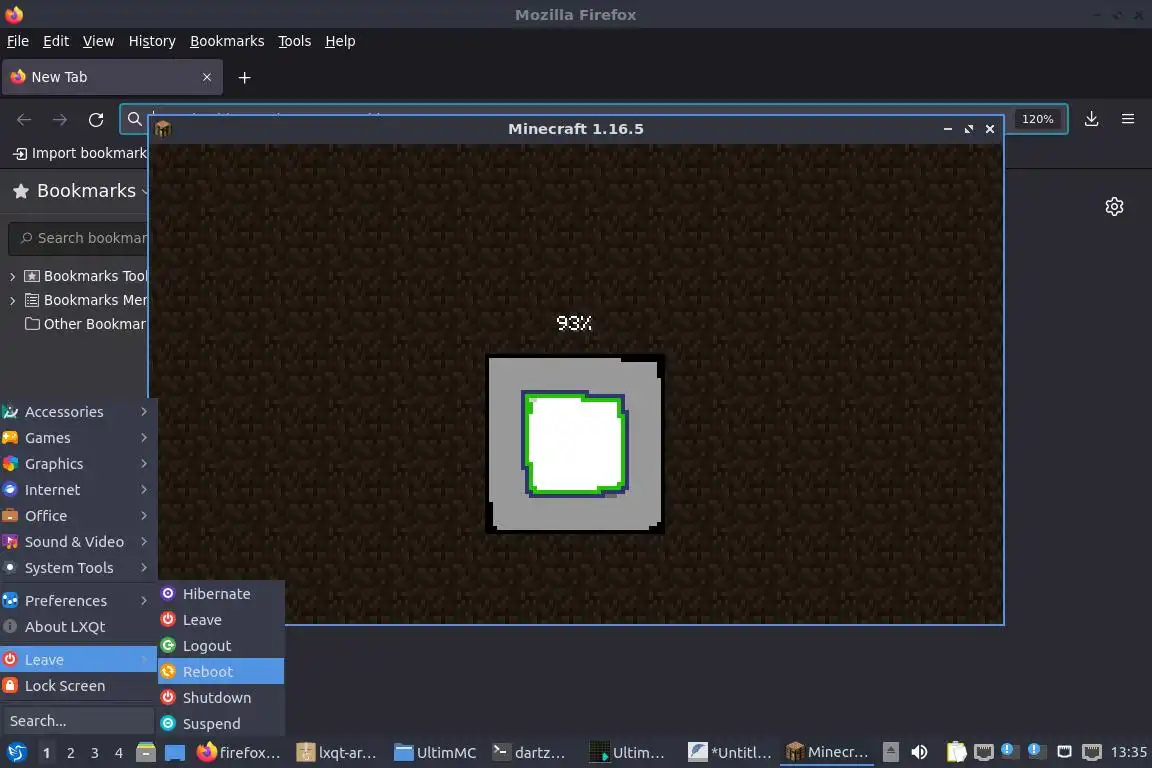Click the Firefox logo in title bar
Image resolution: width=1152 pixels, height=768 pixels.
14,14
